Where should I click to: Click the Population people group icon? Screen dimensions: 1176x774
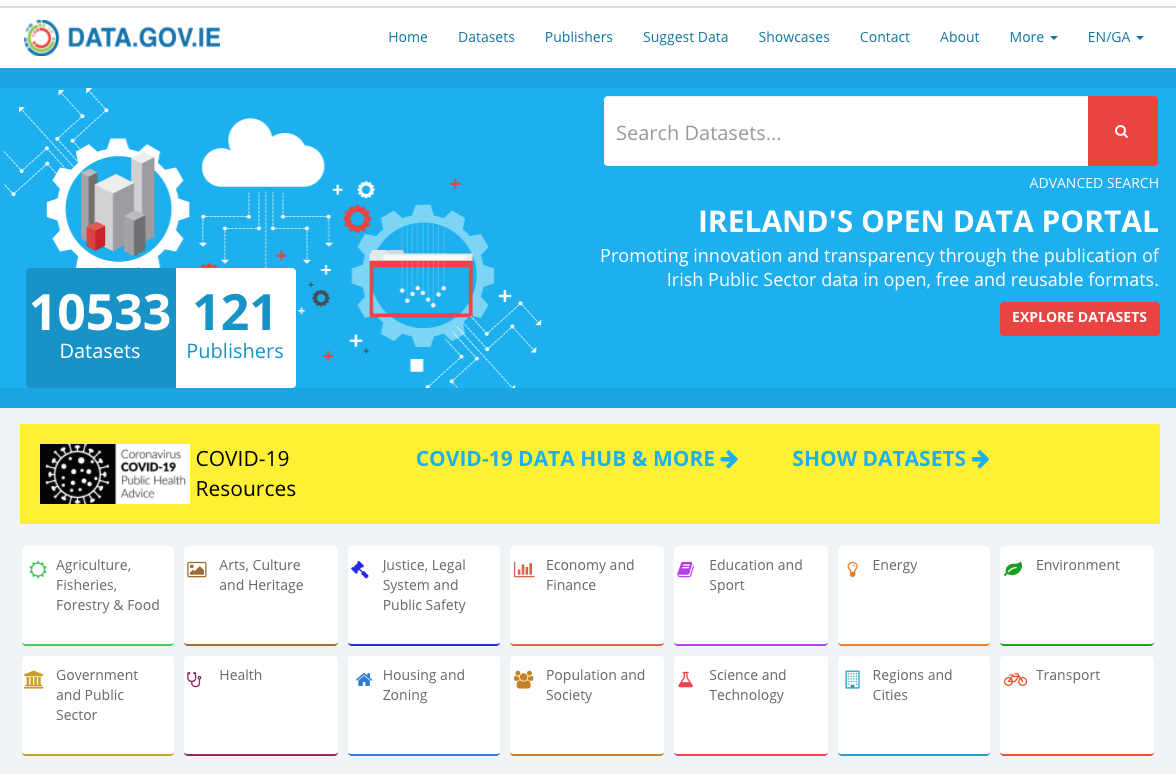pos(524,680)
